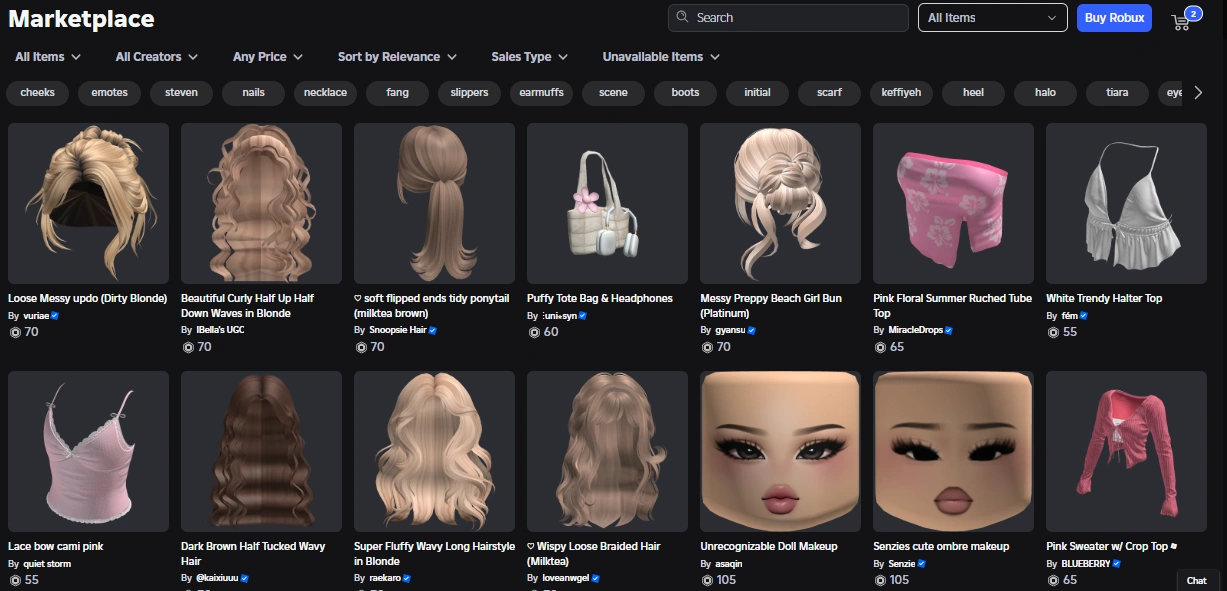This screenshot has width=1227, height=591.
Task: Click the Robux icon beside the price of White Trendy Halter Top
Action: 1053,331
